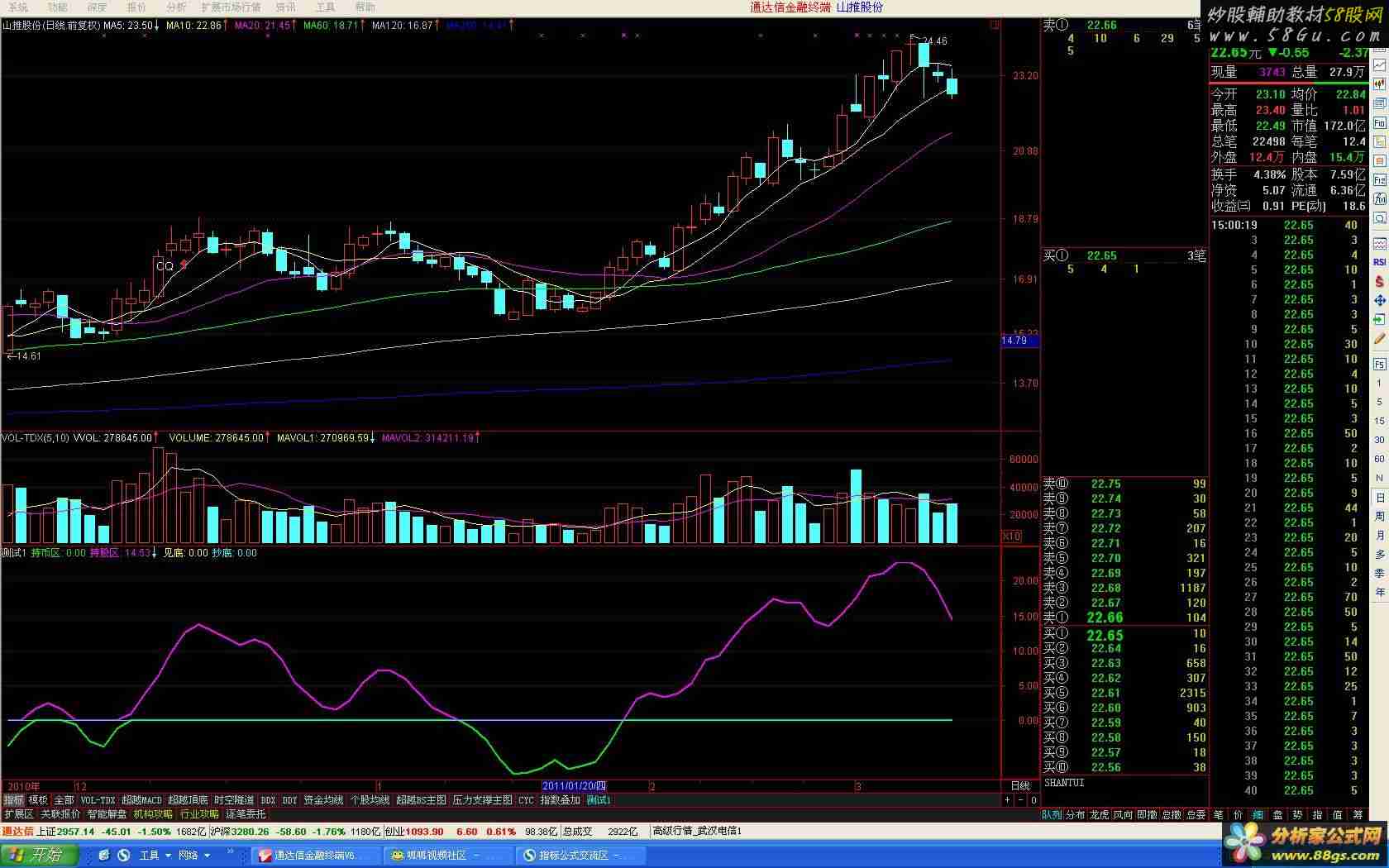Select 月 monthly period in sidebar
Screen dimensions: 1389x868
click(1379, 535)
